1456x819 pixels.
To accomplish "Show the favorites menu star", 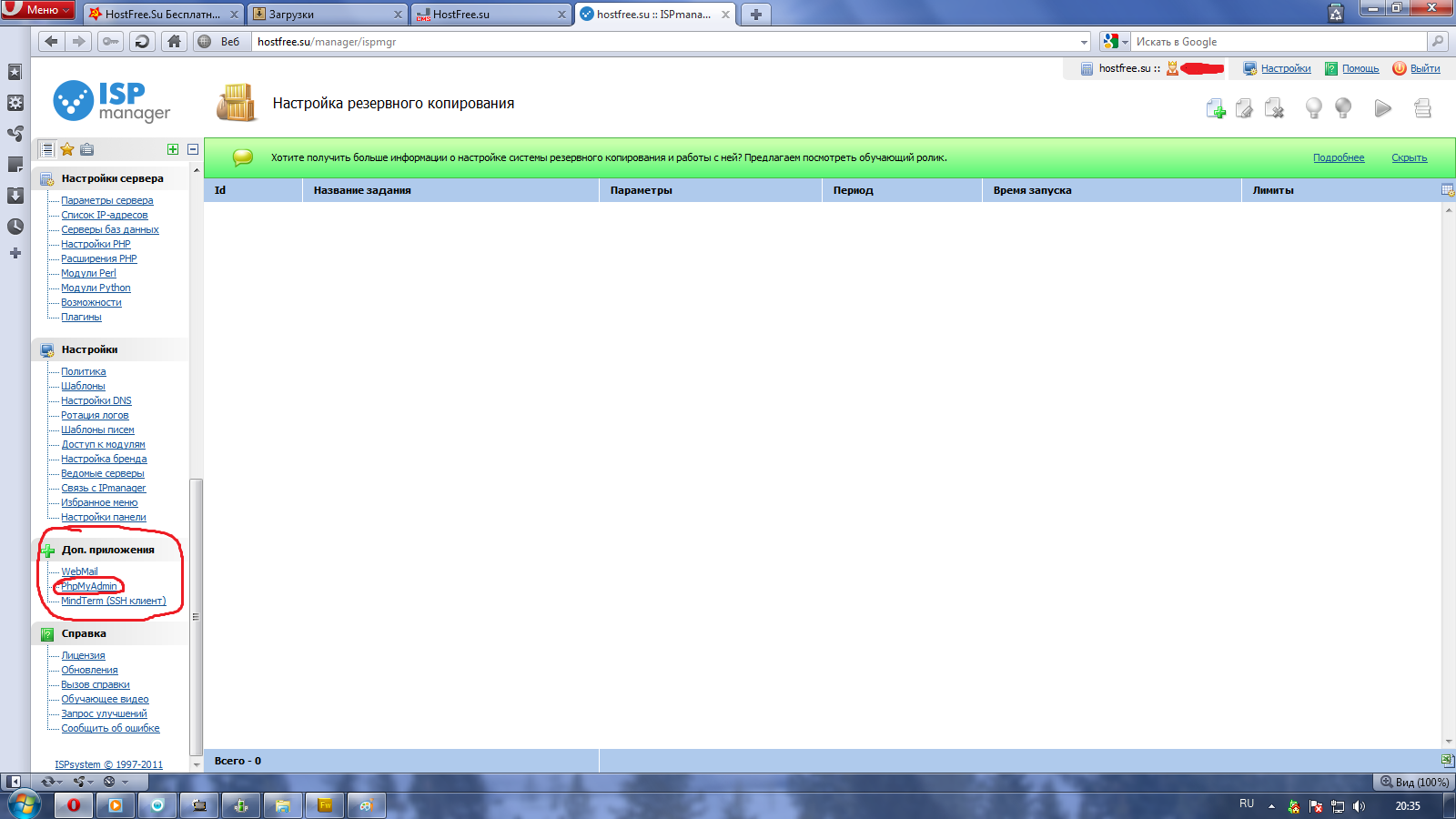I will [x=67, y=149].
